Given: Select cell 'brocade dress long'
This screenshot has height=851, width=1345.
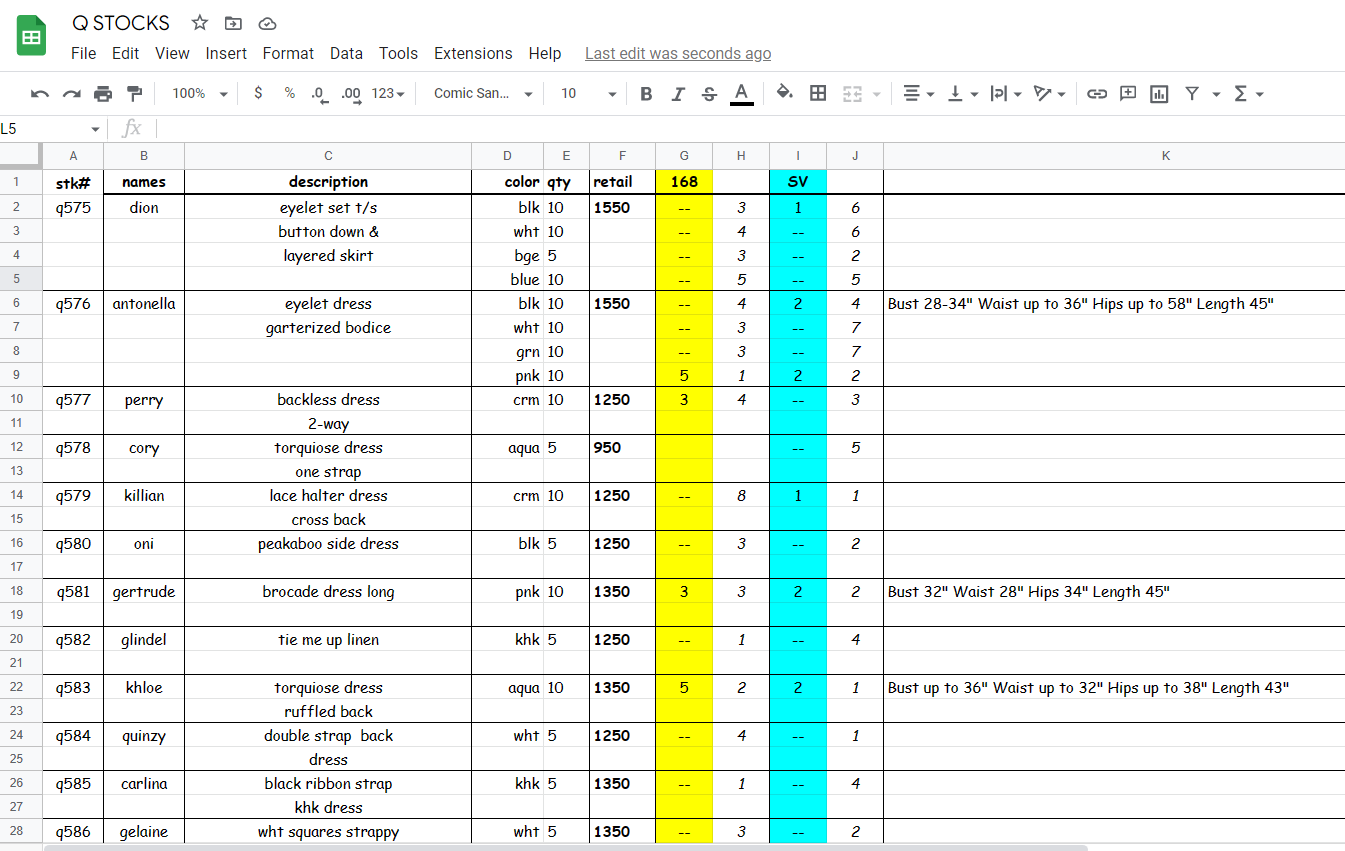Looking at the screenshot, I should point(328,592).
